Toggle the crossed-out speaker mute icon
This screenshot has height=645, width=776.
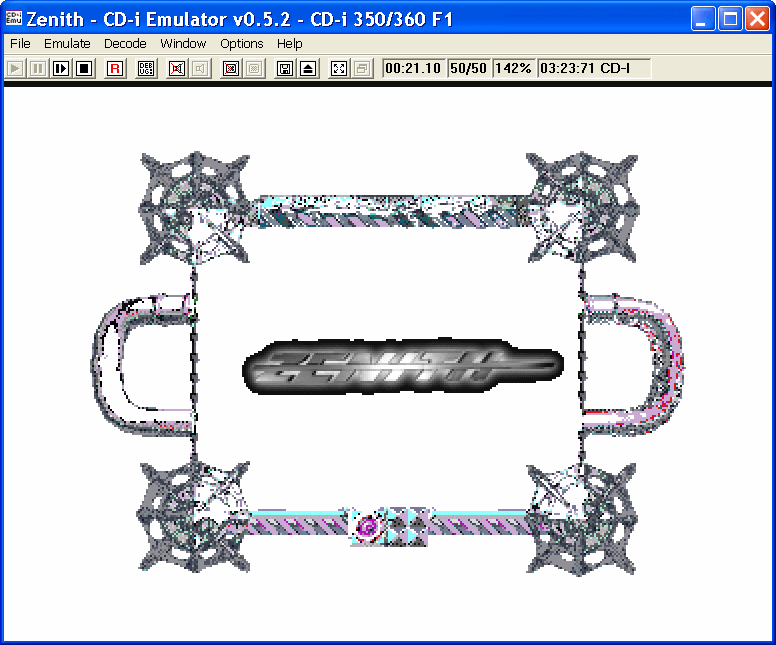(177, 68)
